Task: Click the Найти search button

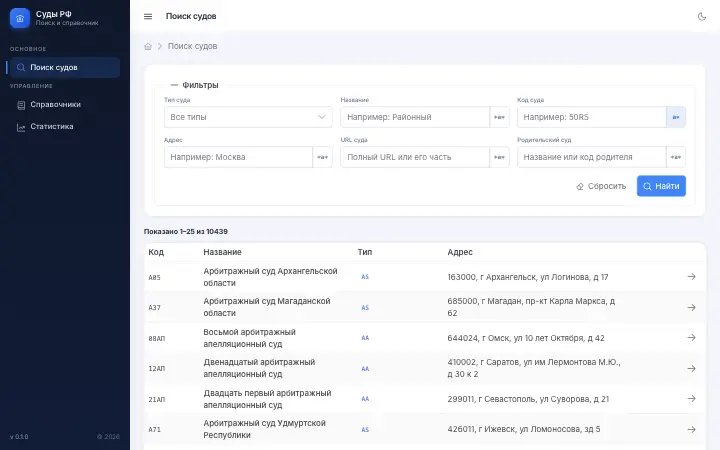Action: pyautogui.click(x=661, y=186)
